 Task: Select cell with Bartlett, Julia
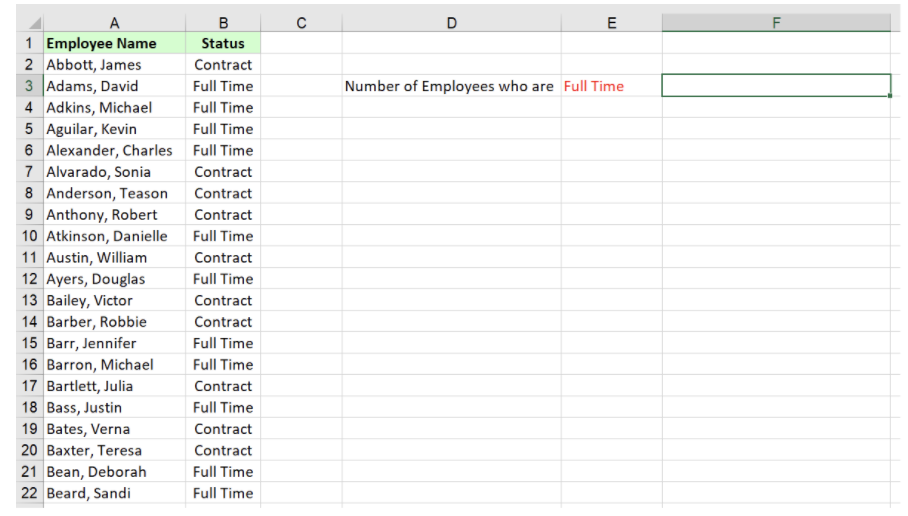pos(115,386)
